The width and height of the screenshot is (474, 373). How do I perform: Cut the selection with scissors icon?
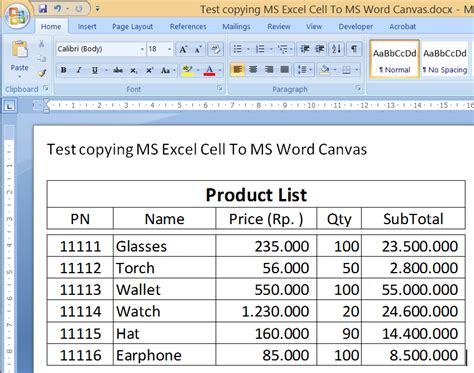41,44
